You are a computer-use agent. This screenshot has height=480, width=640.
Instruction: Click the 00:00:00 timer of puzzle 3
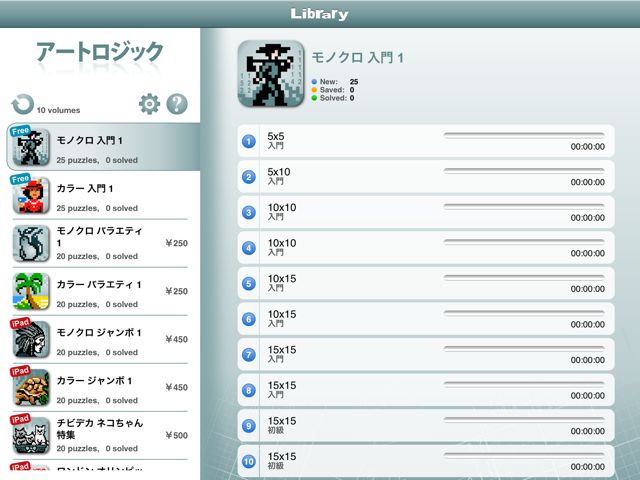(x=588, y=218)
